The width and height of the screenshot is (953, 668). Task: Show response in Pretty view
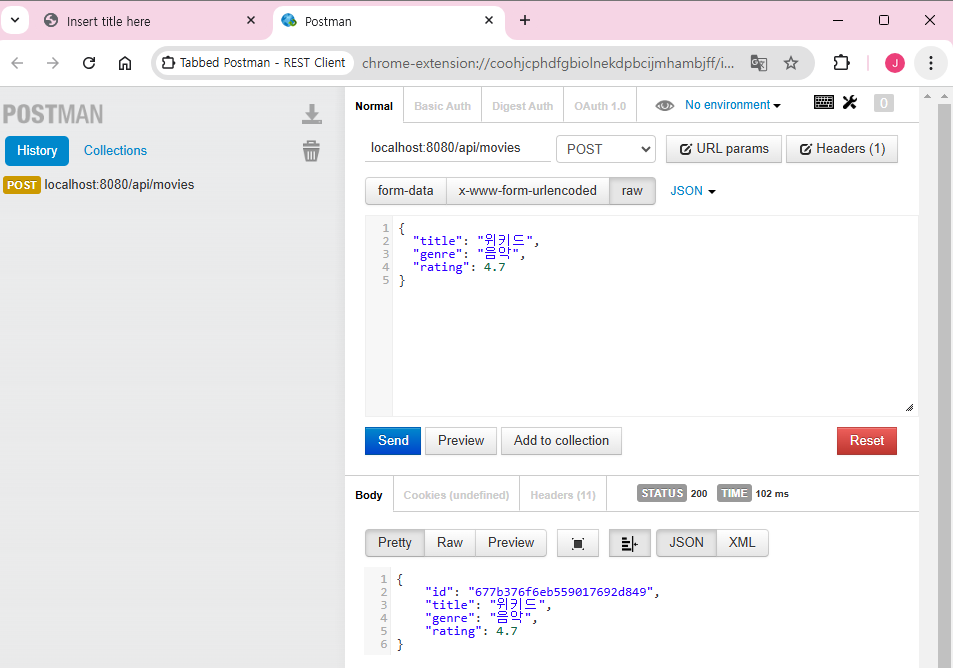click(x=394, y=543)
